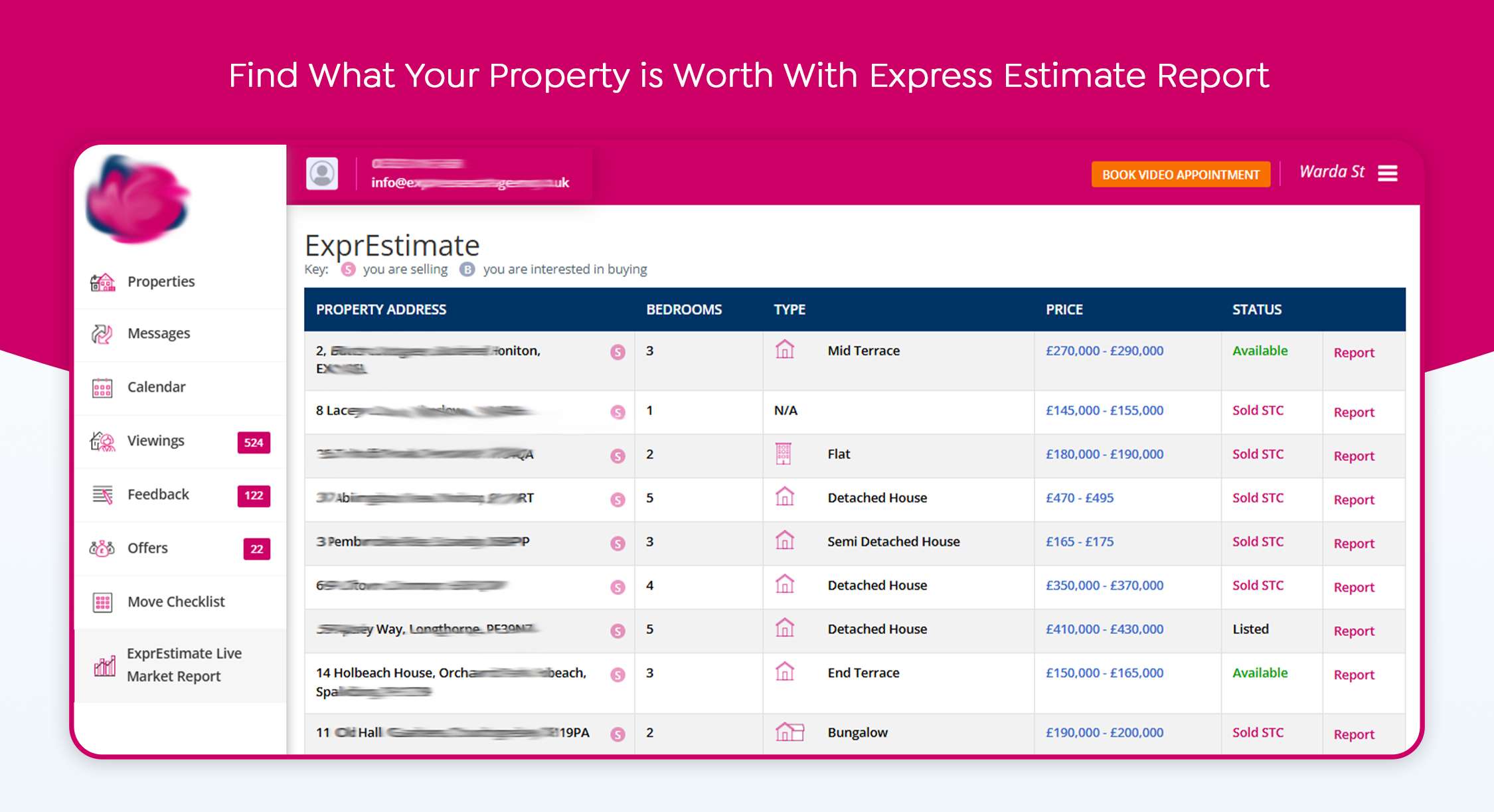Open the hamburger menu beside Warda St
Viewport: 1494px width, 812px height.
tap(1387, 173)
